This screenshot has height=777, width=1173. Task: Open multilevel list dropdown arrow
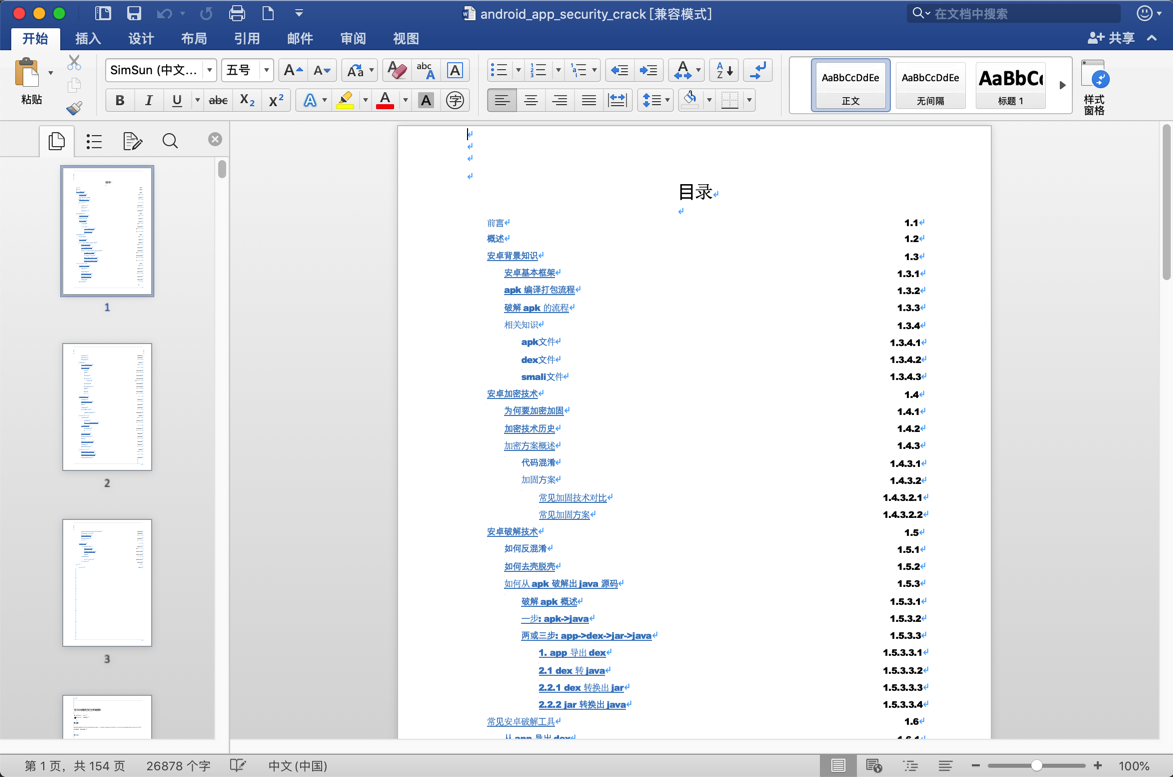[595, 70]
